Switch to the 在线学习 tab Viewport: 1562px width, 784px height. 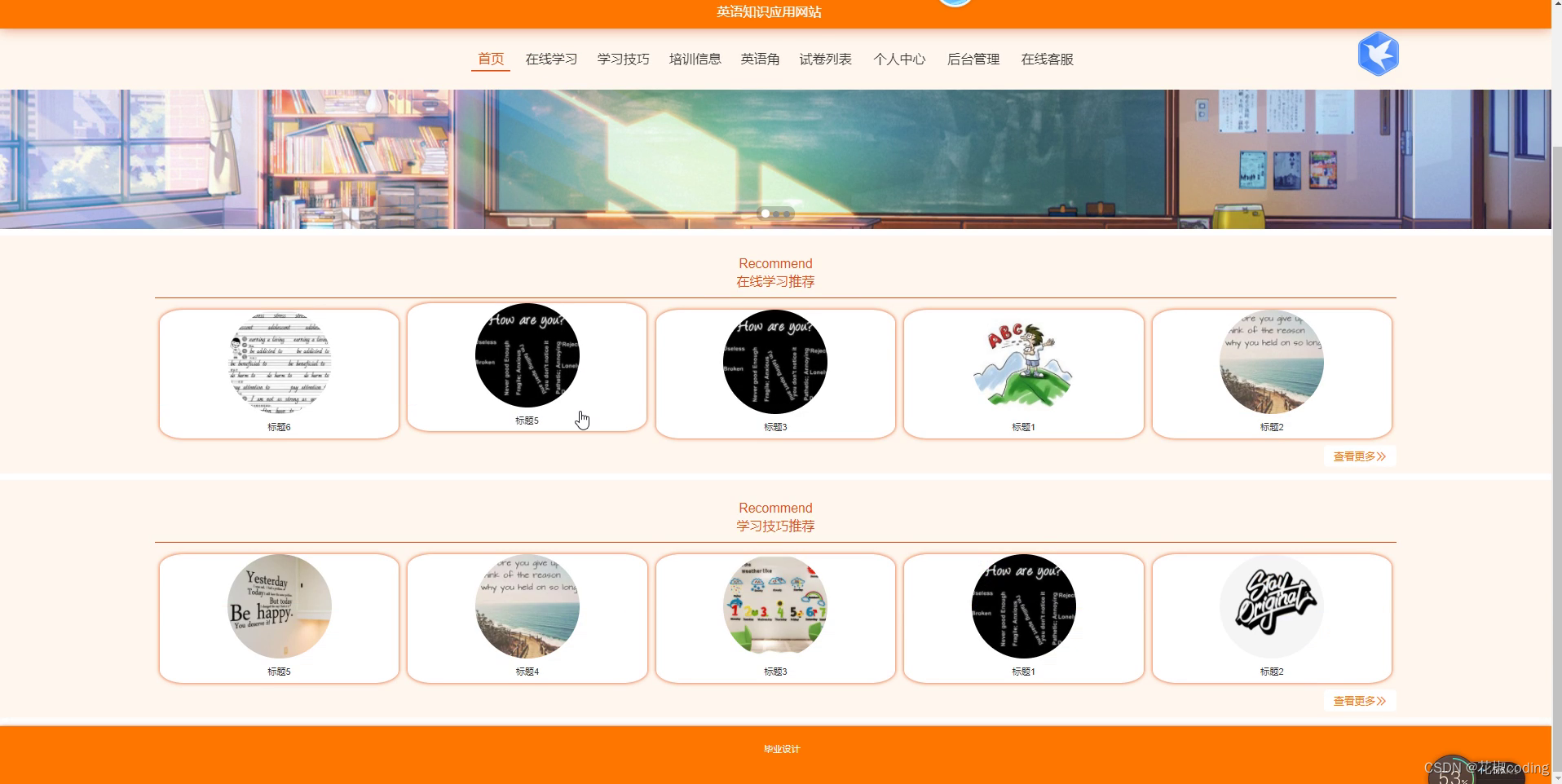[550, 59]
